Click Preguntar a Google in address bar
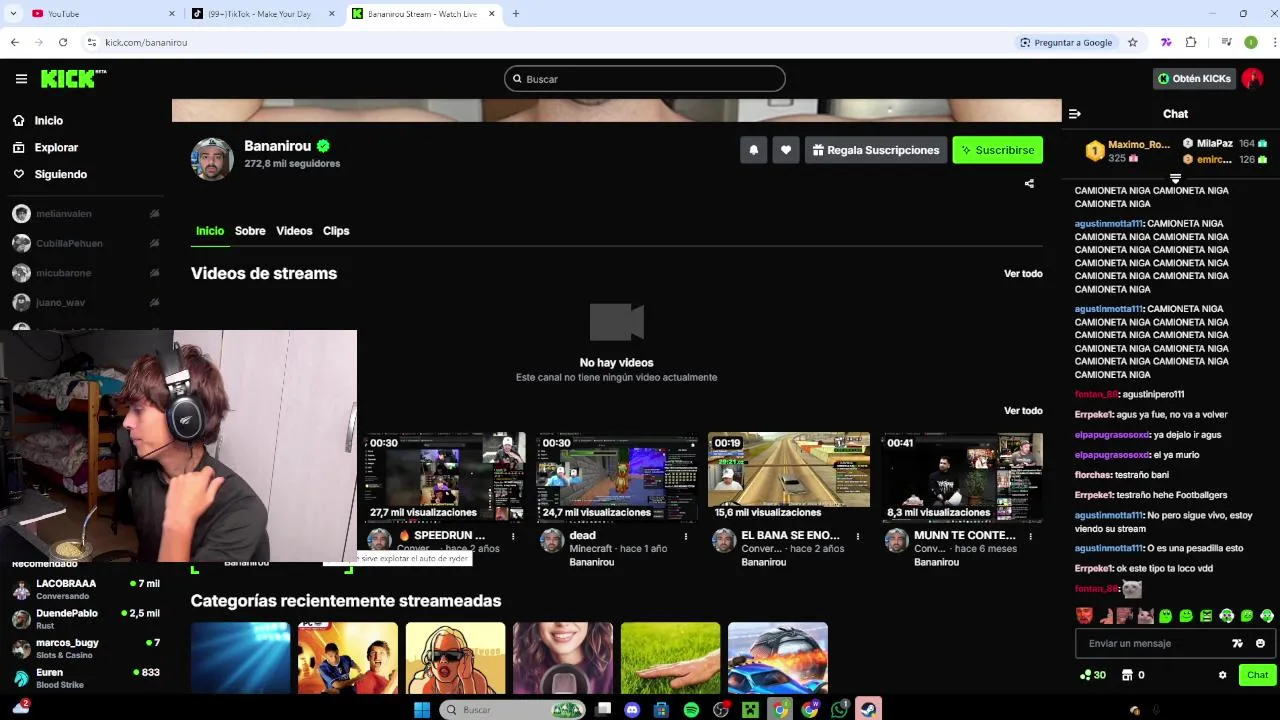 point(1066,42)
